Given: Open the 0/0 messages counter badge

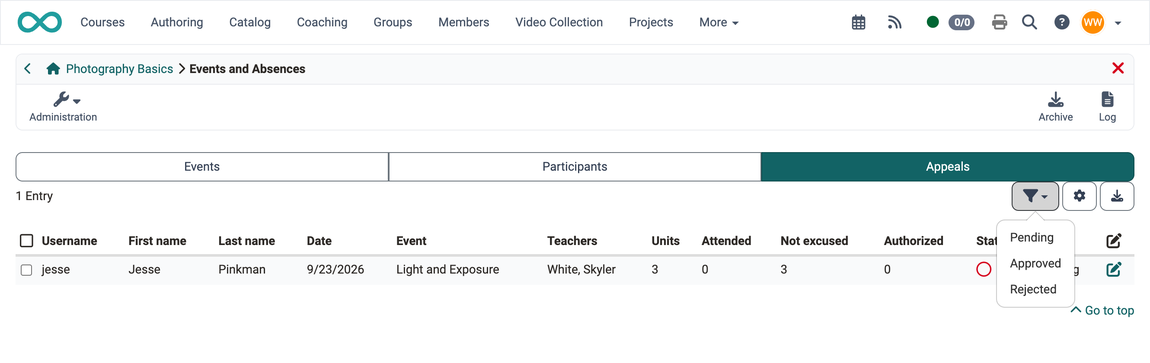Looking at the screenshot, I should [x=962, y=23].
